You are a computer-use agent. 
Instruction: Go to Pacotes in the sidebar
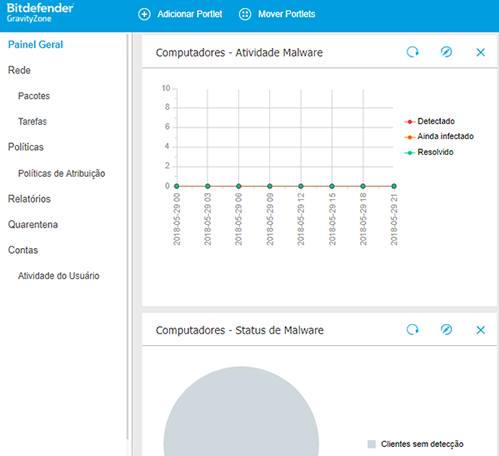coord(34,96)
